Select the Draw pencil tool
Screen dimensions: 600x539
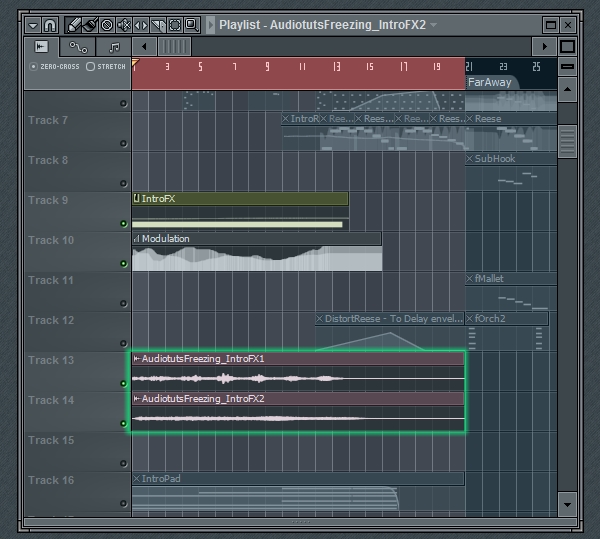click(73, 26)
